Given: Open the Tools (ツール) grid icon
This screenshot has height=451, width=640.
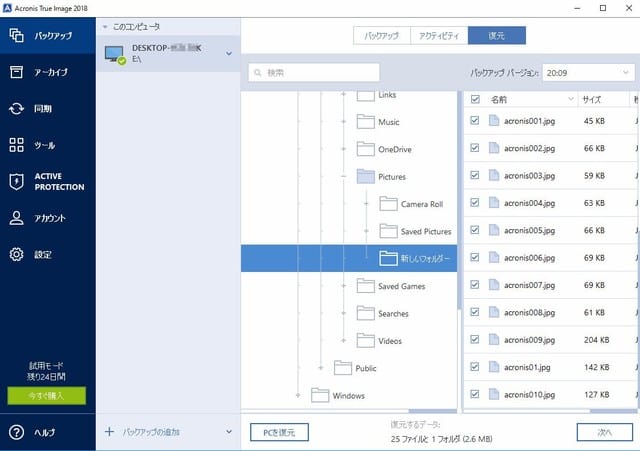Looking at the screenshot, I should click(16, 145).
